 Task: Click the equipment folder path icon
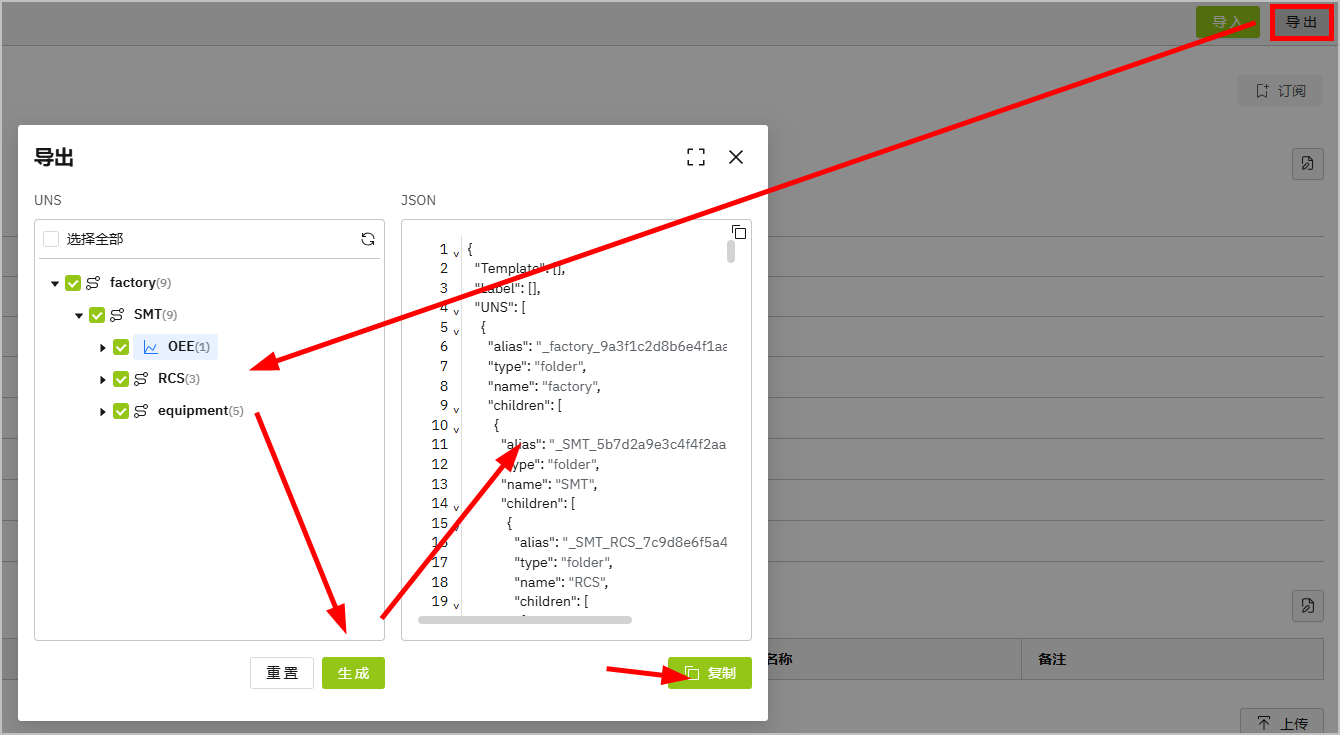pyautogui.click(x=141, y=411)
